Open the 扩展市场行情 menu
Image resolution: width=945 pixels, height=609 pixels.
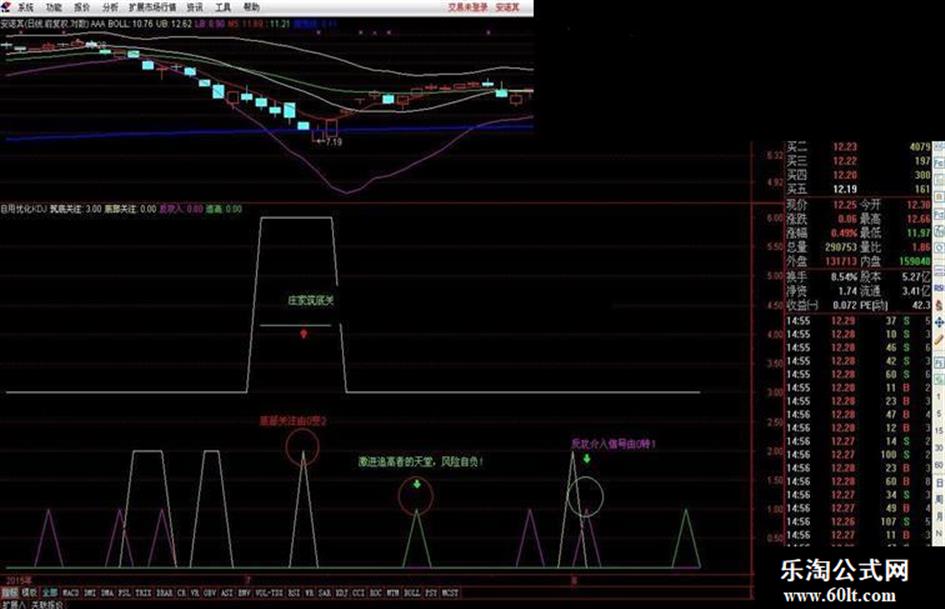[152, 7]
